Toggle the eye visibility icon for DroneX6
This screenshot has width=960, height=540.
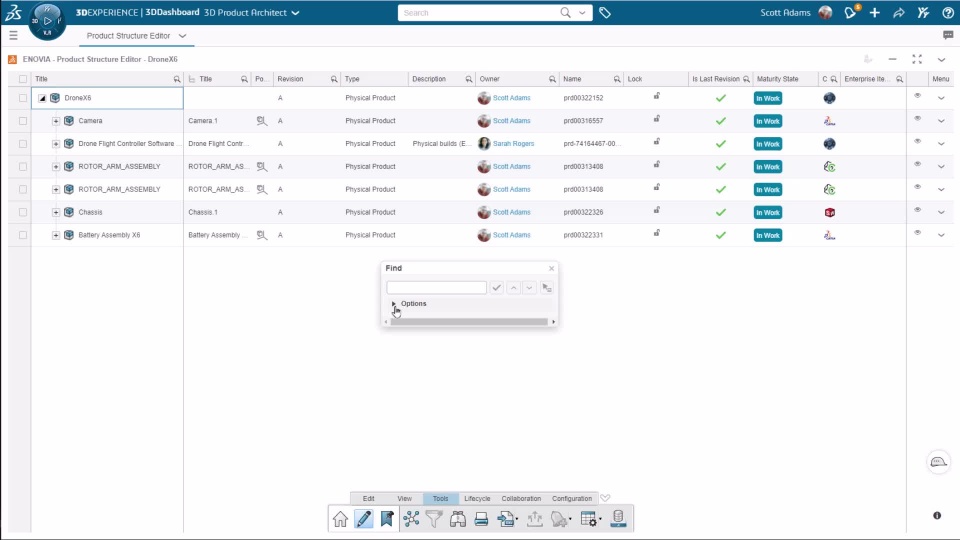click(x=917, y=96)
